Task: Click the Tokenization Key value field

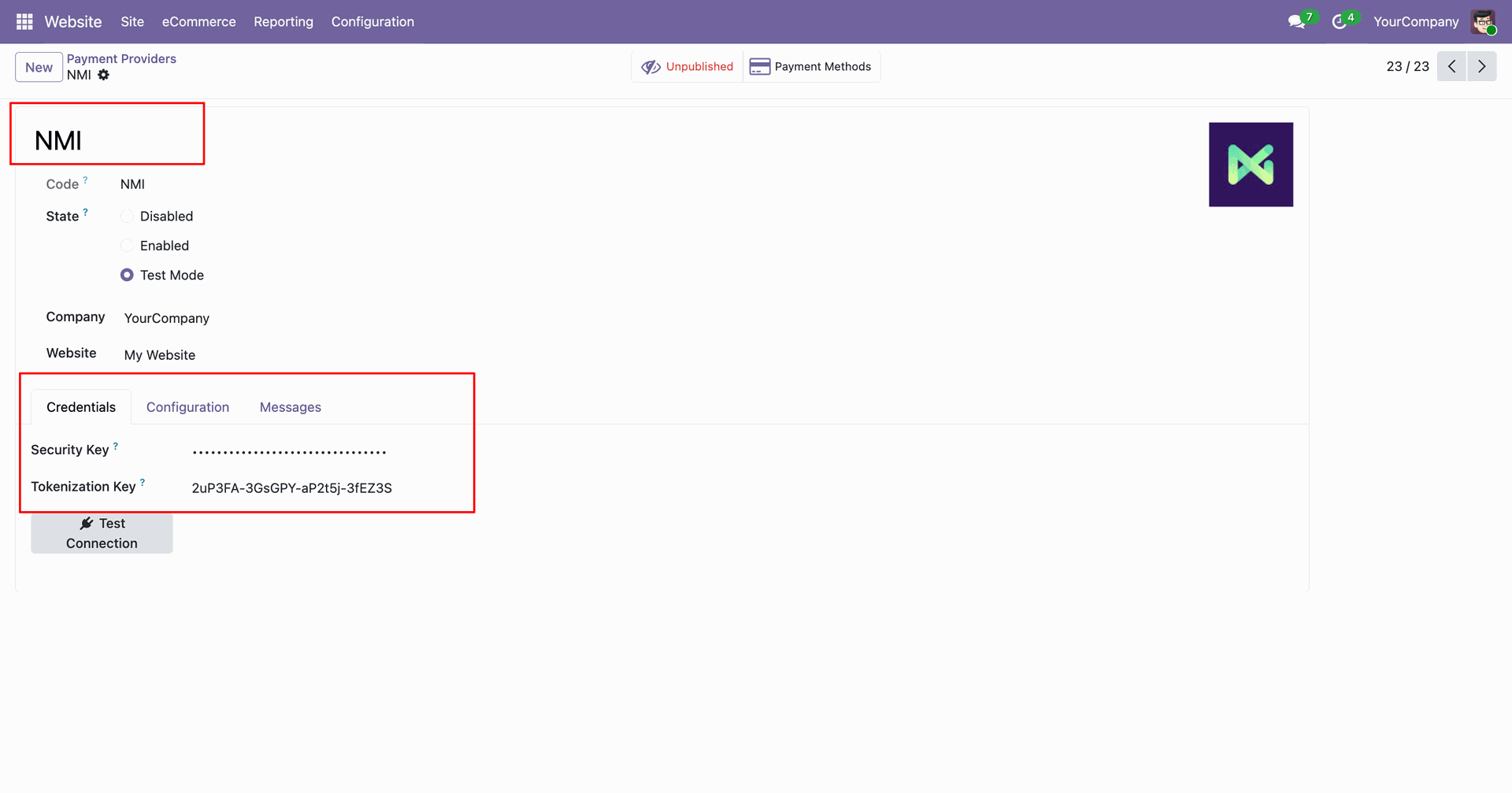Action: (x=291, y=488)
